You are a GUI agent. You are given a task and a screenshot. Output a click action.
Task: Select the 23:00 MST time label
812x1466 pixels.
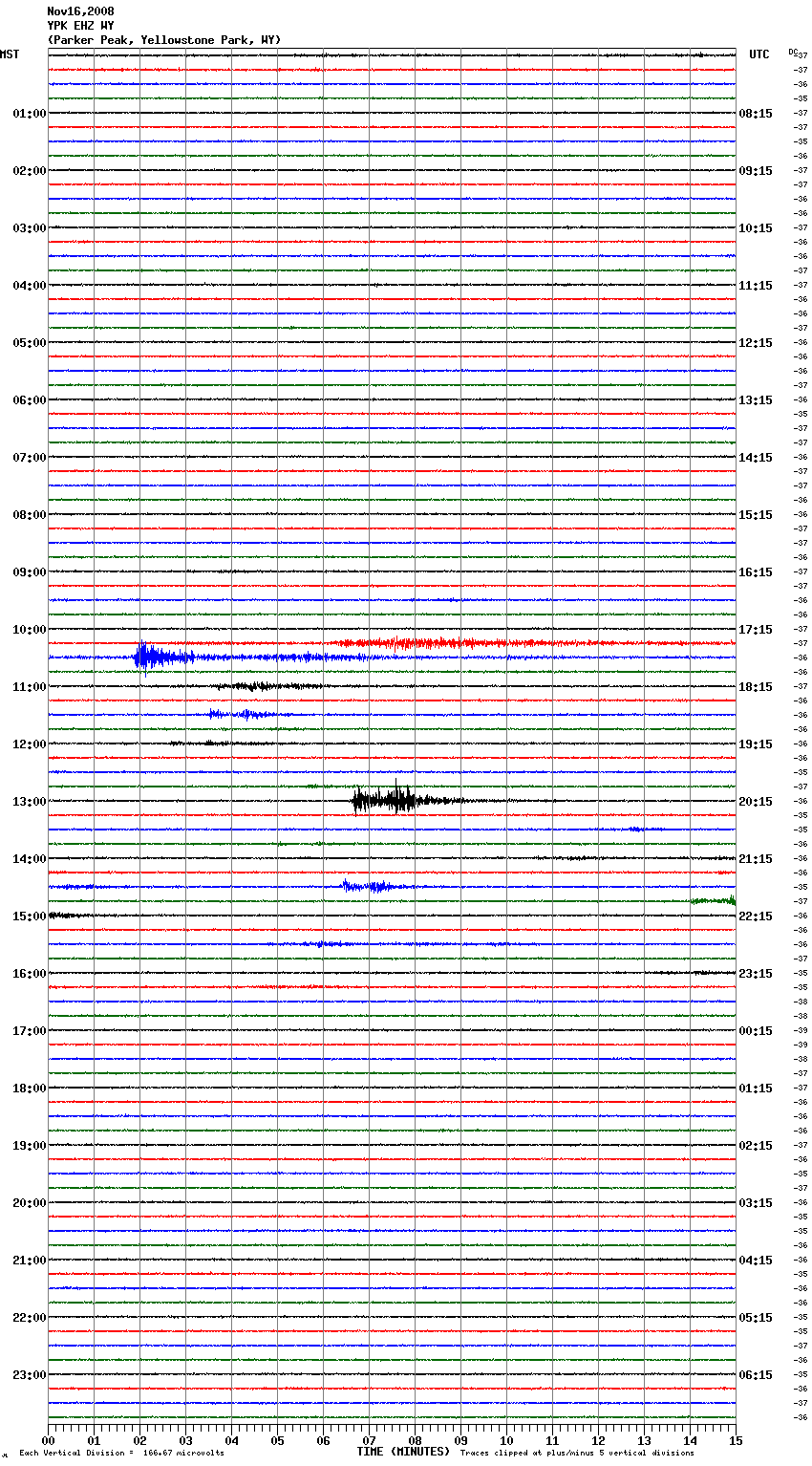point(29,1375)
